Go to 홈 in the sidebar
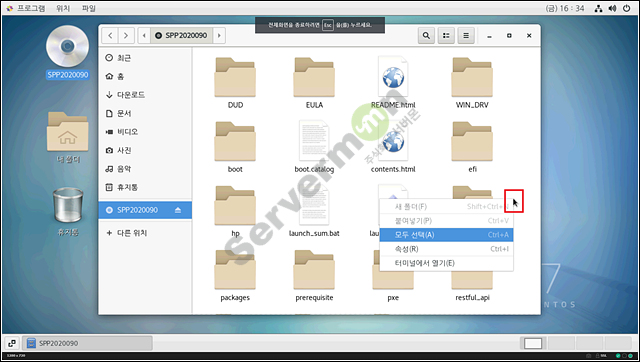640x362 pixels. click(x=145, y=76)
